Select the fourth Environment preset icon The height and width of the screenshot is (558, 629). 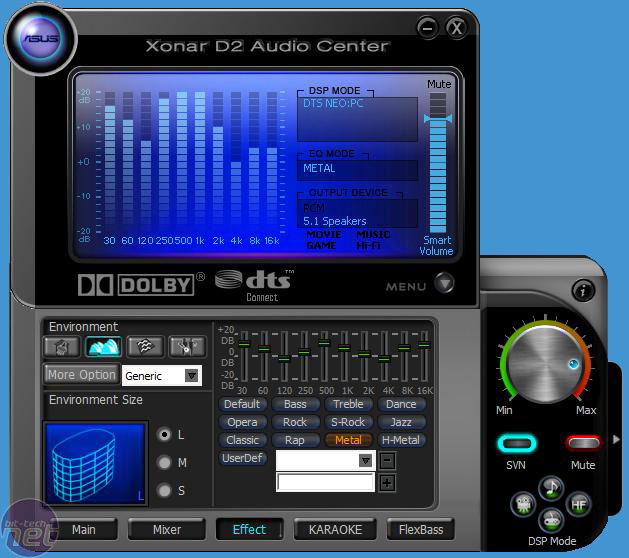[x=187, y=347]
